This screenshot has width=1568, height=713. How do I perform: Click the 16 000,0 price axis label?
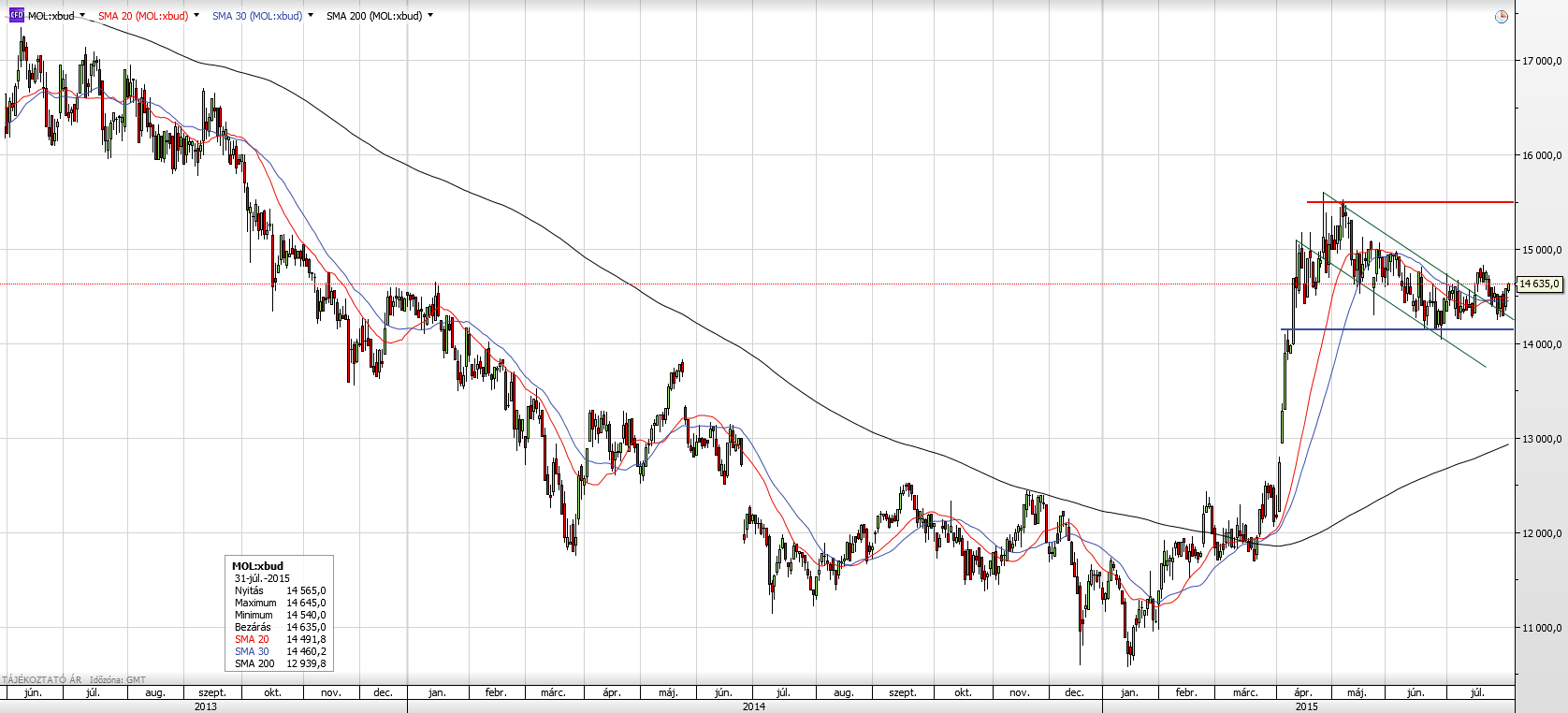pos(1542,155)
